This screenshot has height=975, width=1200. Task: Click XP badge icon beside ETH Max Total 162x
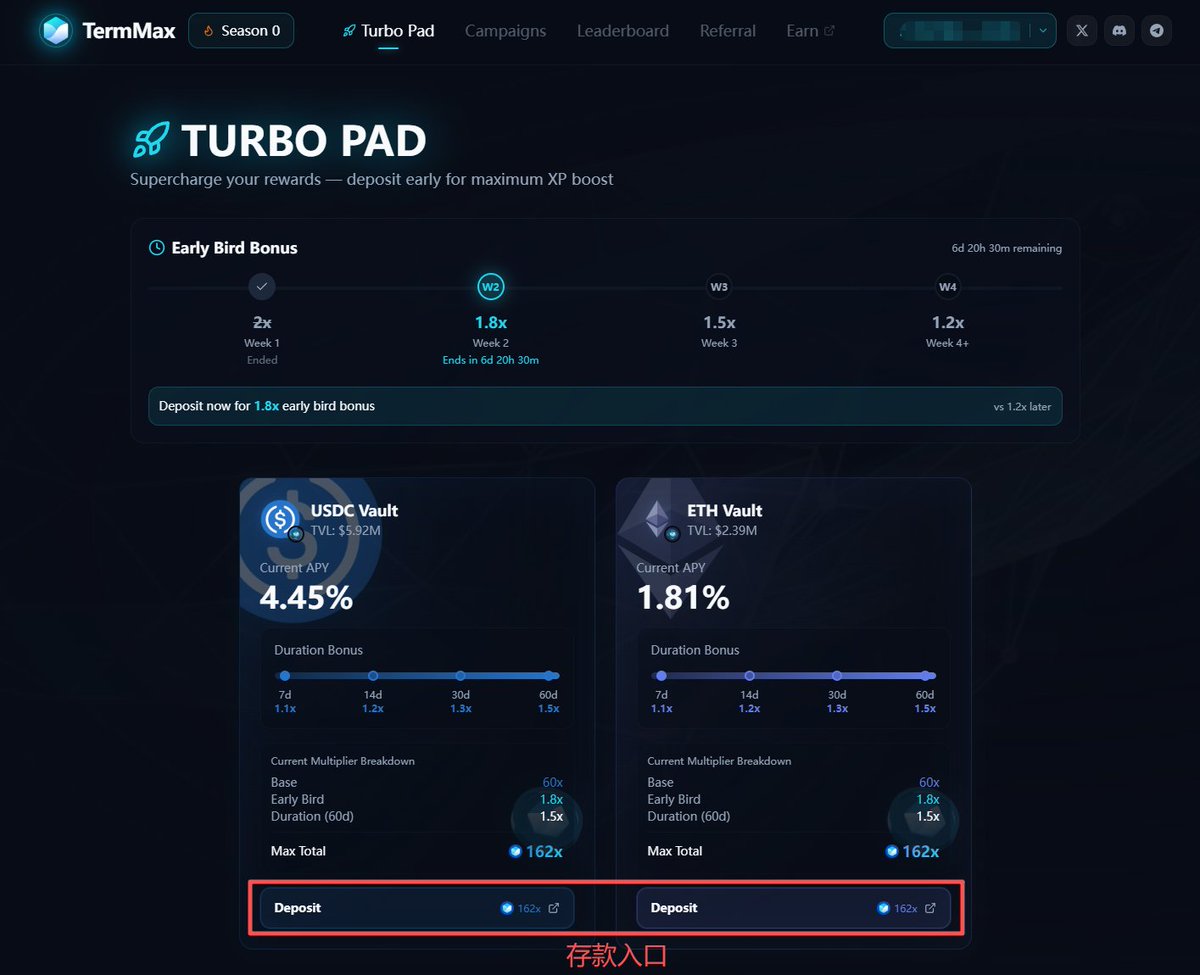tap(892, 852)
